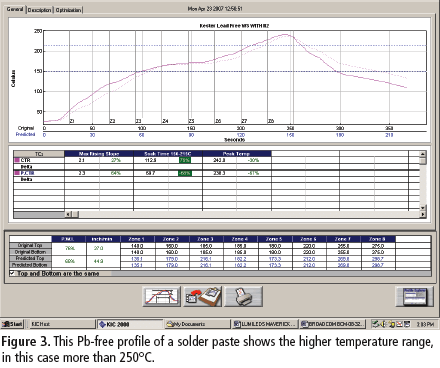
Task: Click the Soak Time column header
Action: (168, 154)
